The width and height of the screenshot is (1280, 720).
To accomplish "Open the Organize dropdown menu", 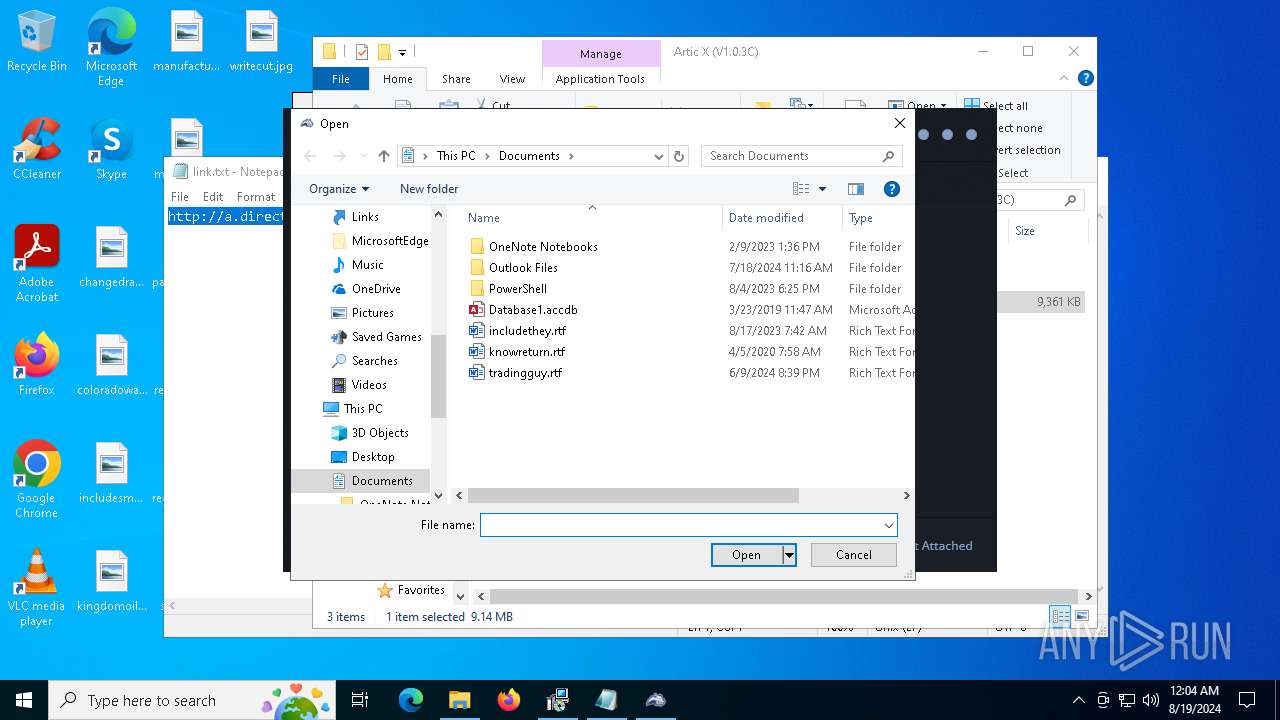I will 339,189.
